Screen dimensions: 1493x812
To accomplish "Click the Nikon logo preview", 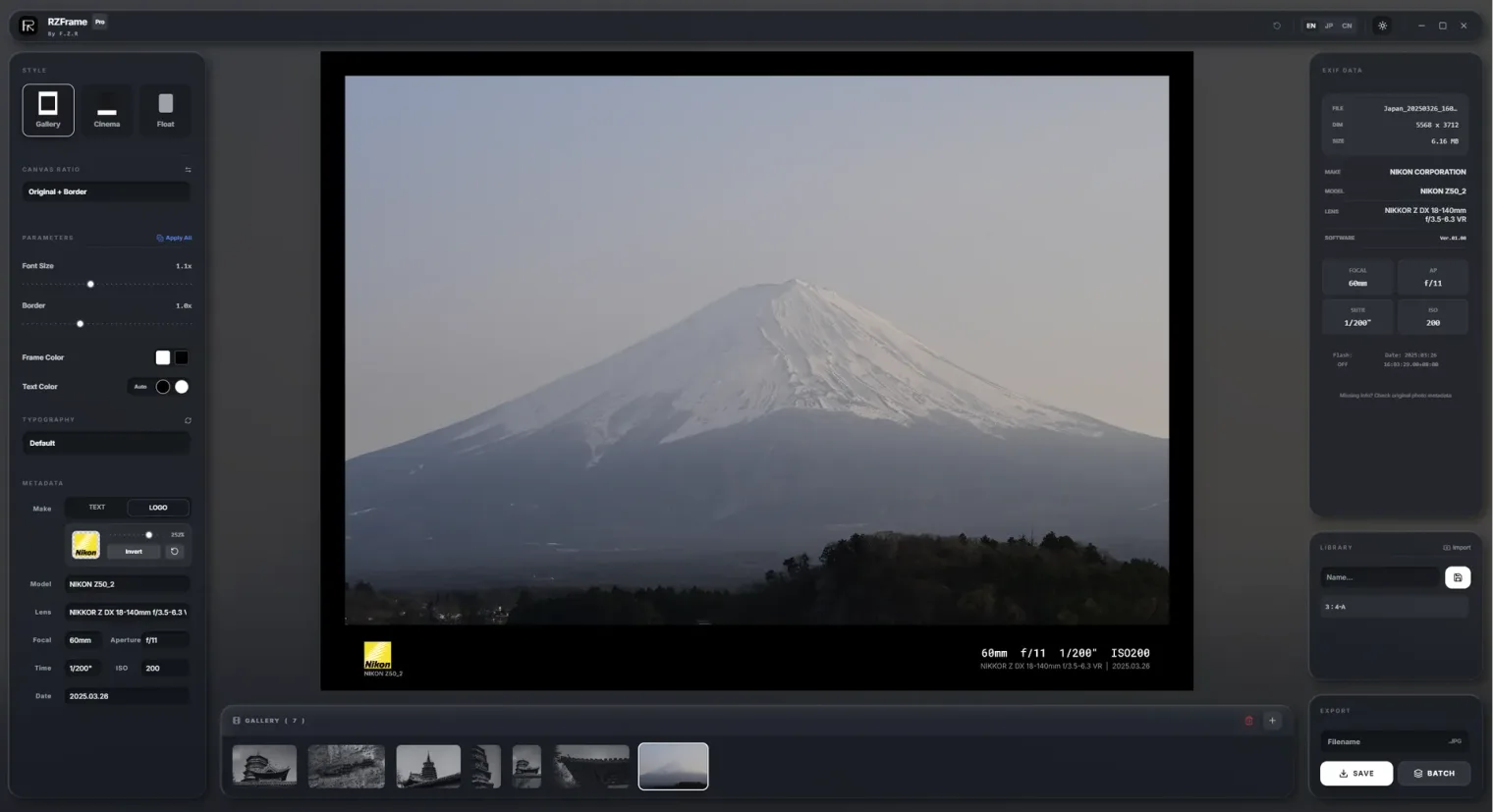I will pyautogui.click(x=85, y=545).
